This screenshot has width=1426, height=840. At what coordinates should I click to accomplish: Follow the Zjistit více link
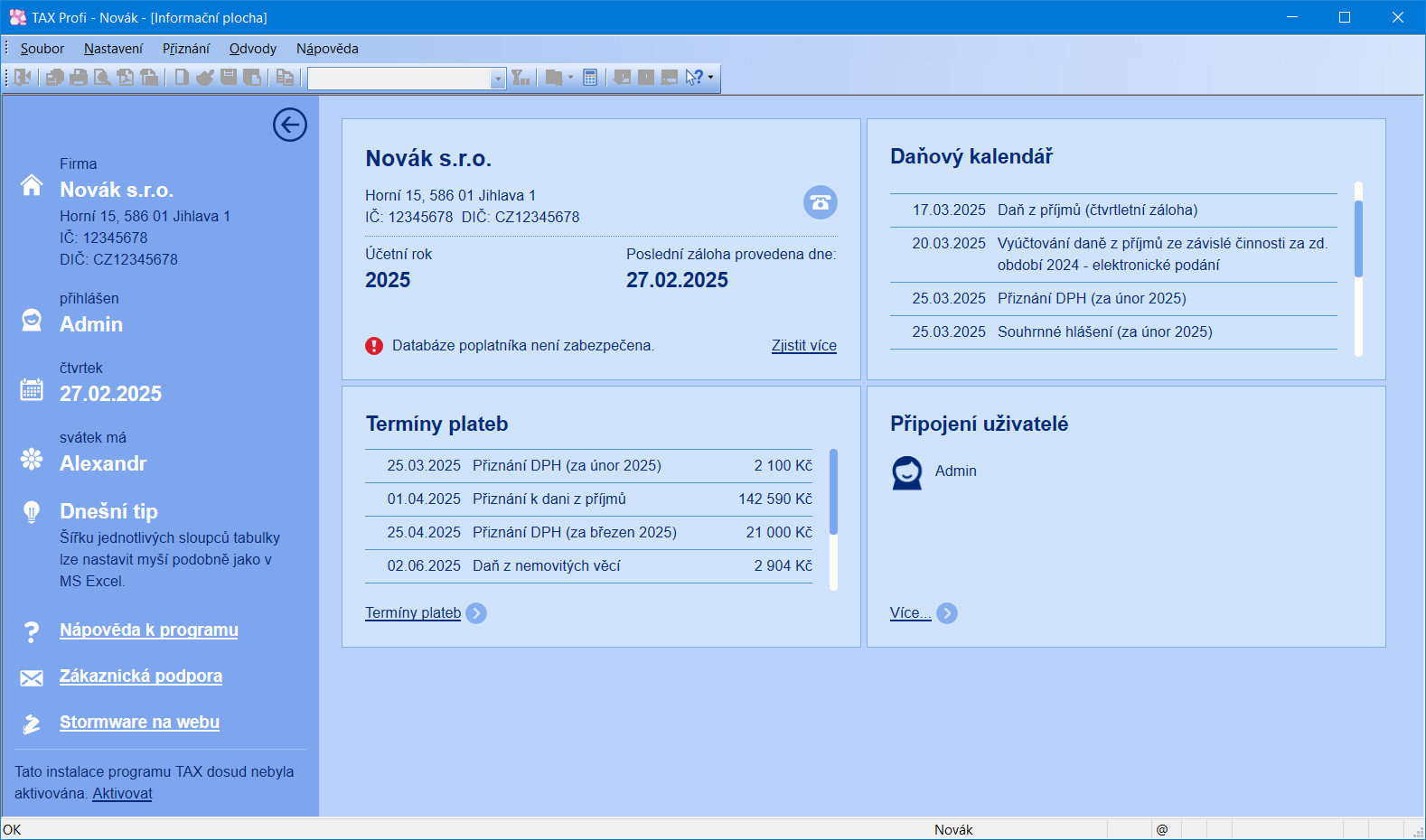point(804,346)
